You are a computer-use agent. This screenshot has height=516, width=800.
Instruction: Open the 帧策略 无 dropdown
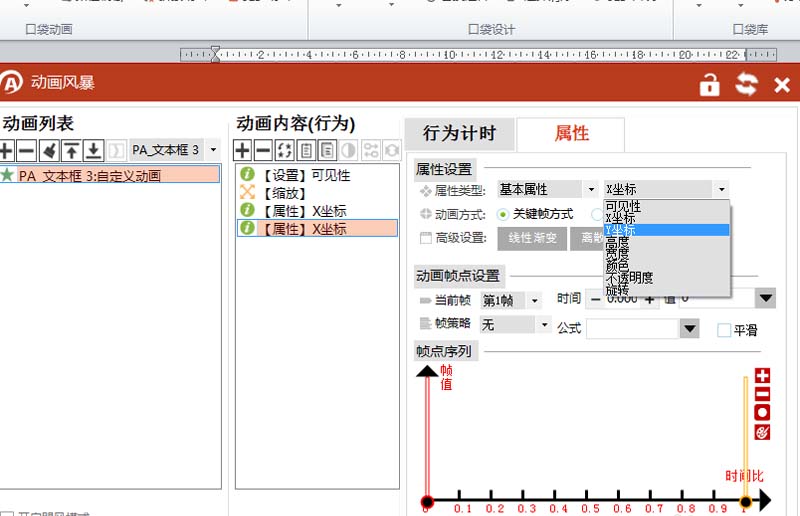click(x=544, y=324)
